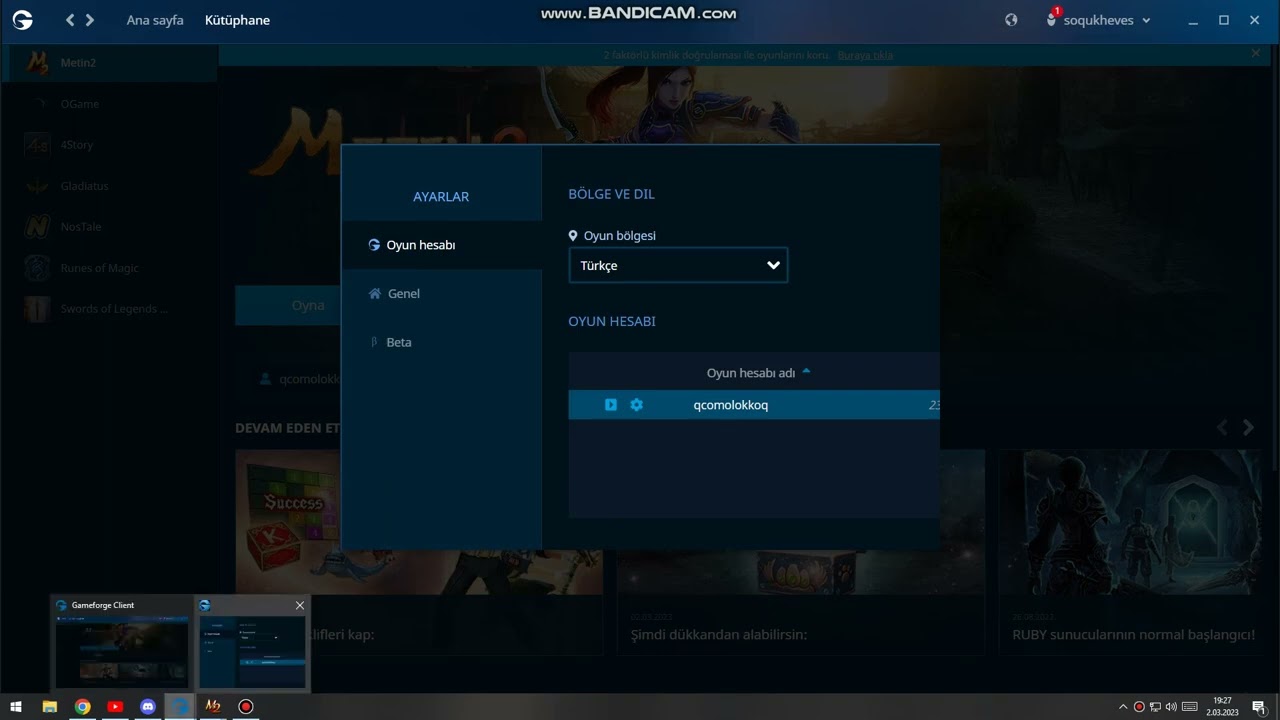Go forward with the right arrow

[90, 20]
